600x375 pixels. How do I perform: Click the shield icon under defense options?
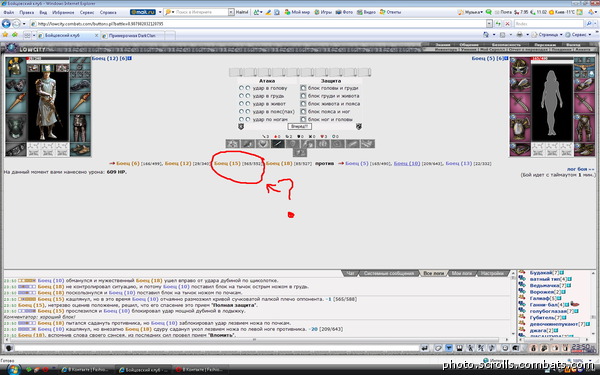(x=359, y=126)
